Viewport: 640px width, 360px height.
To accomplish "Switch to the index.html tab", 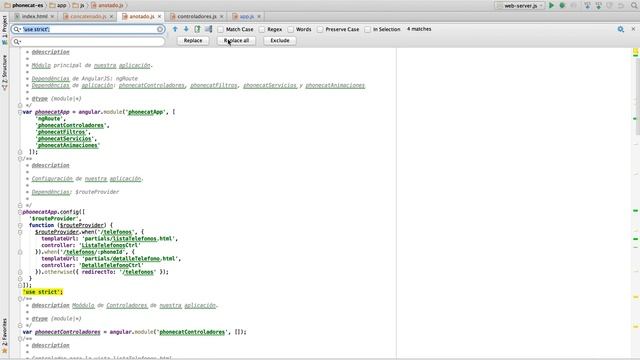I will pyautogui.click(x=34, y=16).
